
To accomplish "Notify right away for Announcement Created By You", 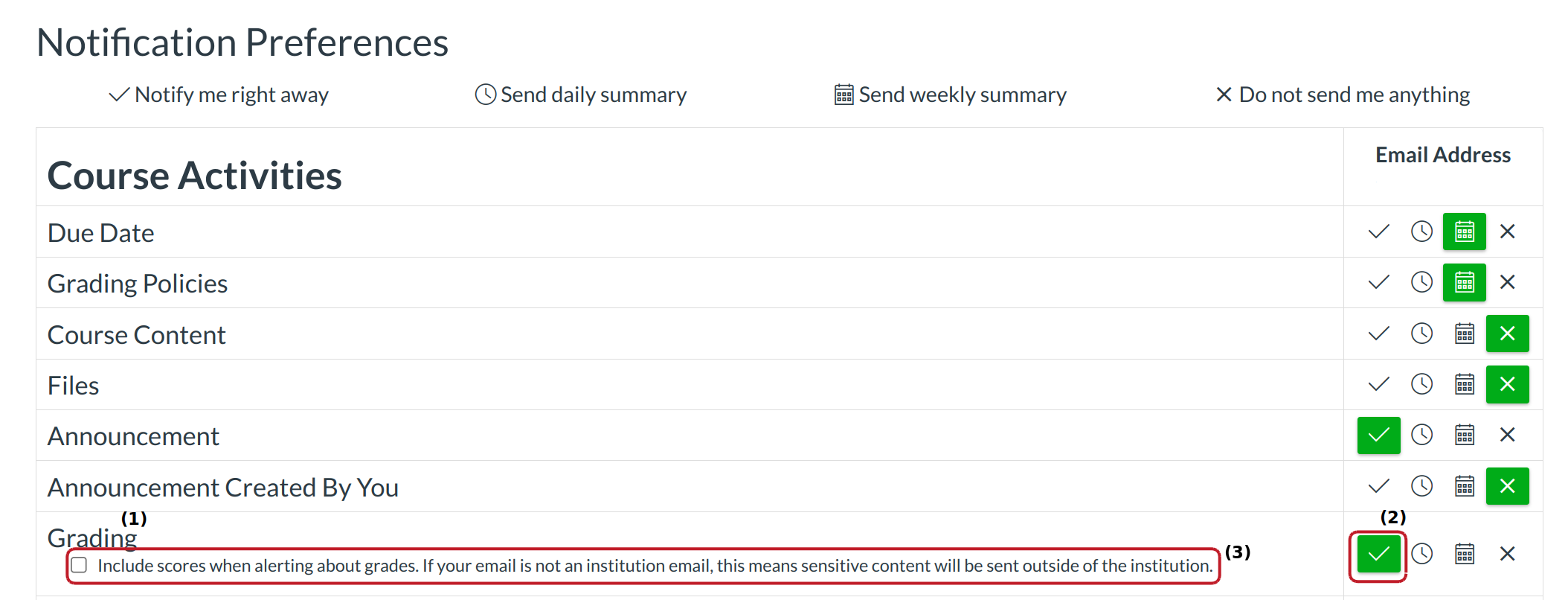I will (x=1378, y=486).
